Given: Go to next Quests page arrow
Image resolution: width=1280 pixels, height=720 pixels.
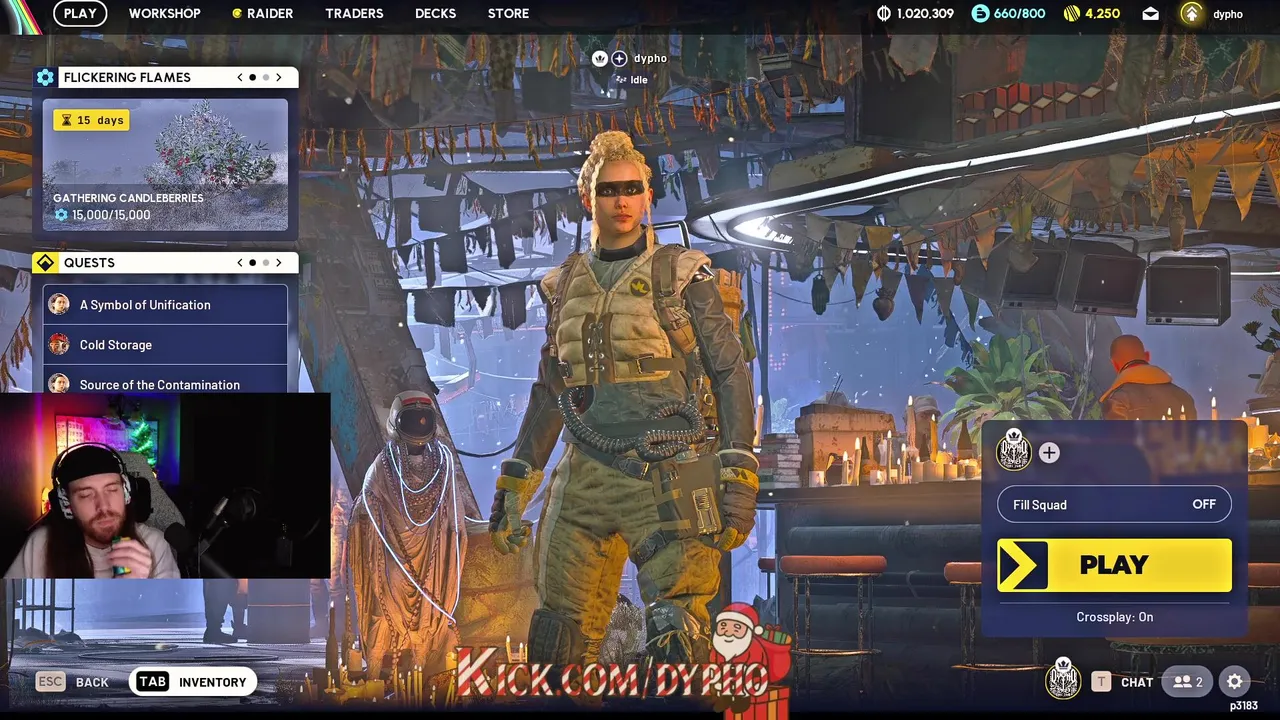Looking at the screenshot, I should point(278,263).
